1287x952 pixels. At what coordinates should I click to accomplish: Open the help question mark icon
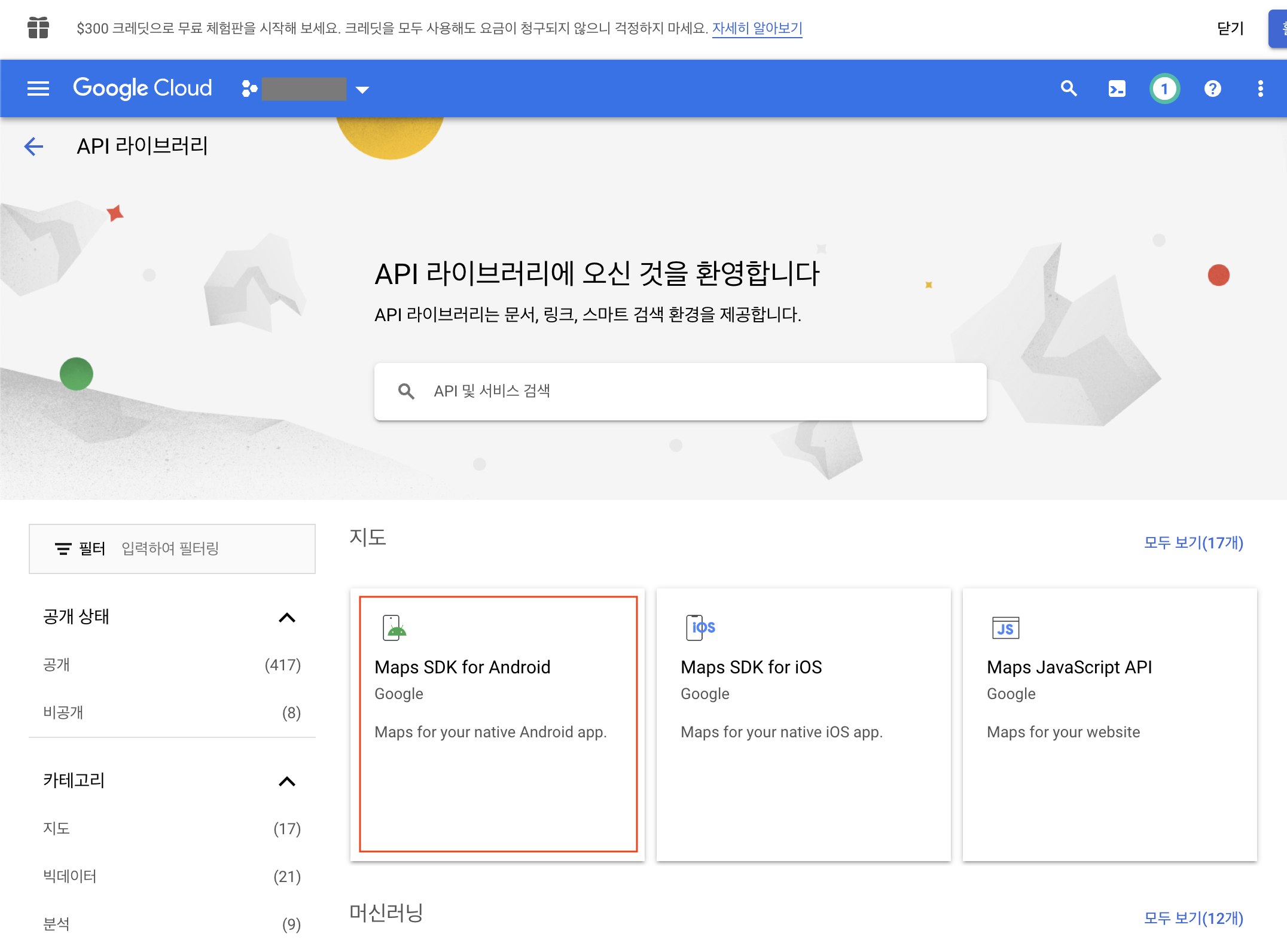pos(1212,89)
